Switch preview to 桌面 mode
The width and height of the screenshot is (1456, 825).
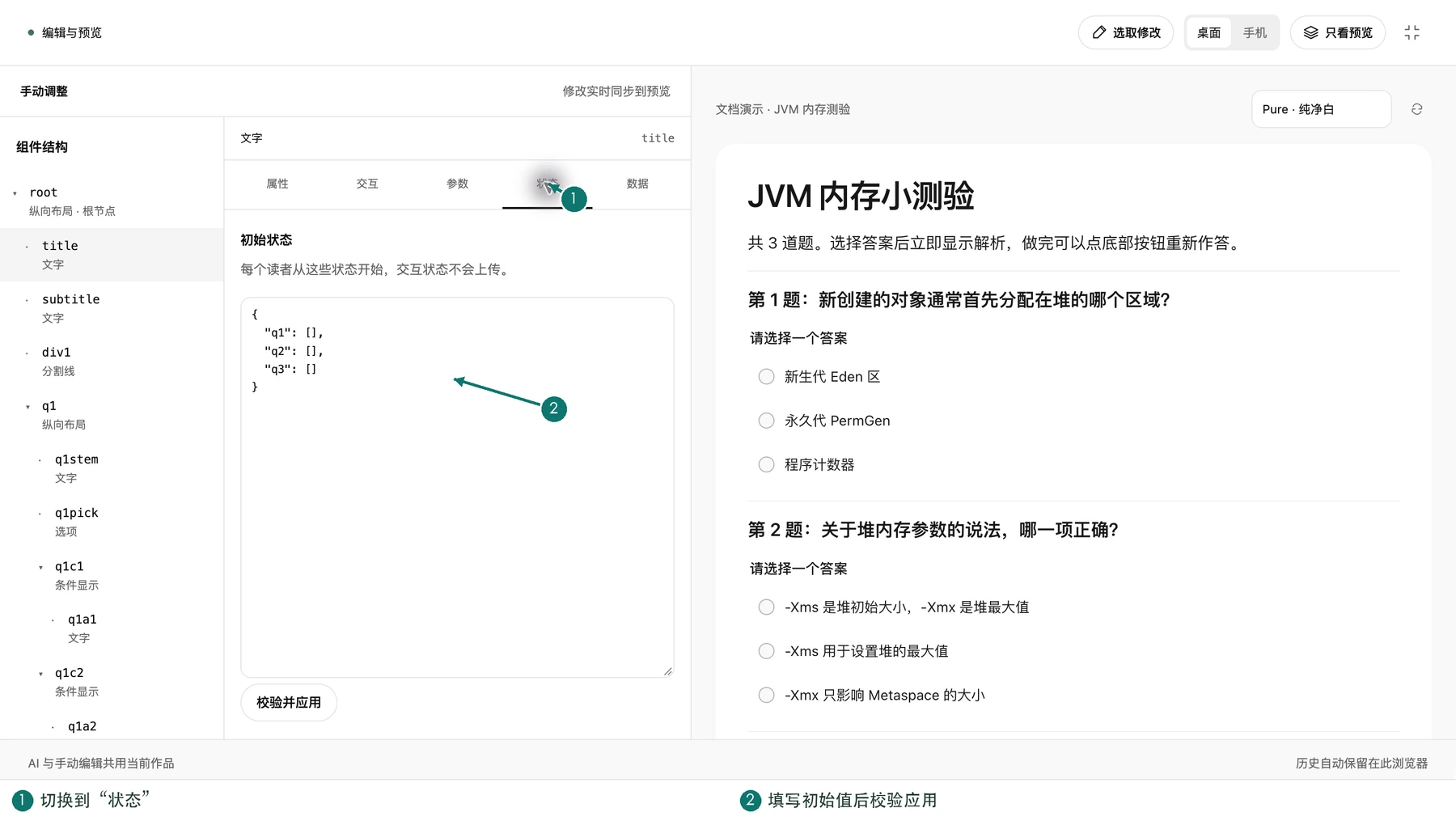[1209, 33]
